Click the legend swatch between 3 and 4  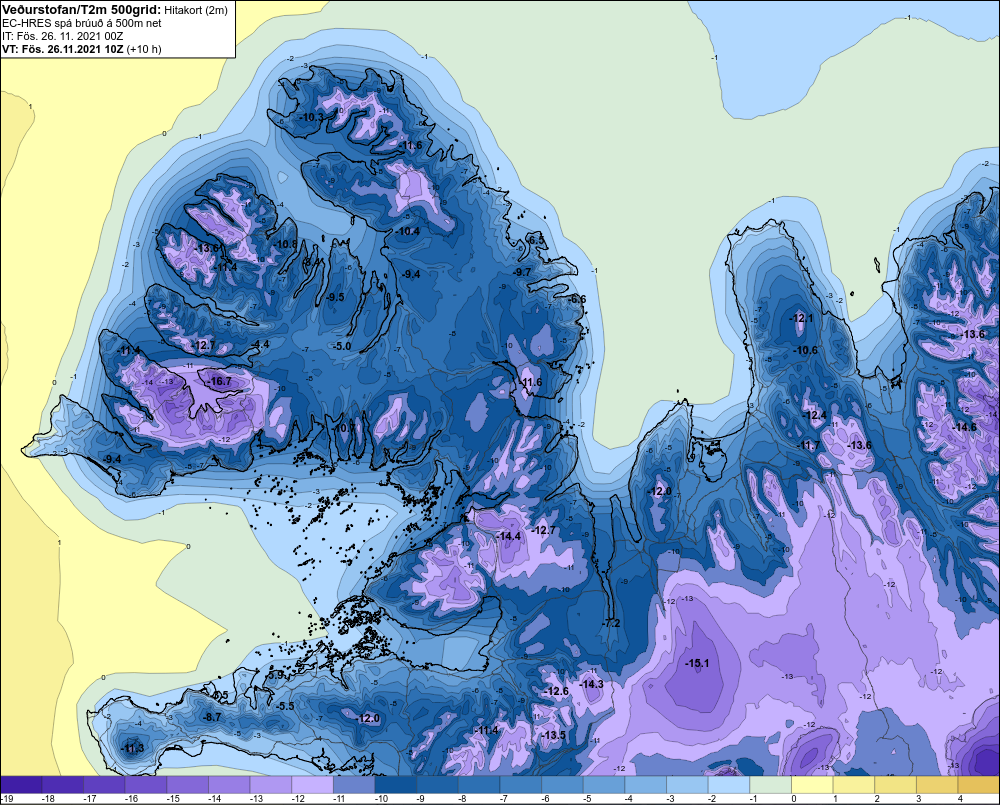click(x=936, y=784)
